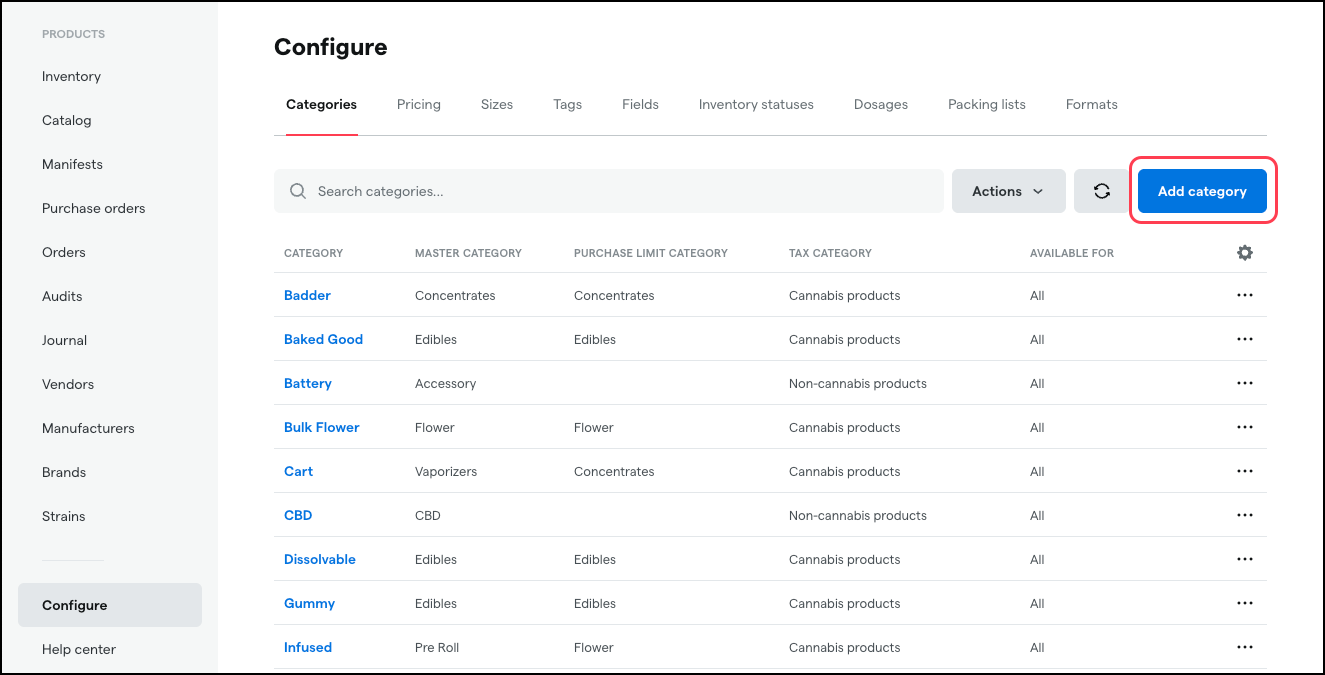
Task: Open the ellipsis menu for the Battery row
Action: click(x=1244, y=382)
